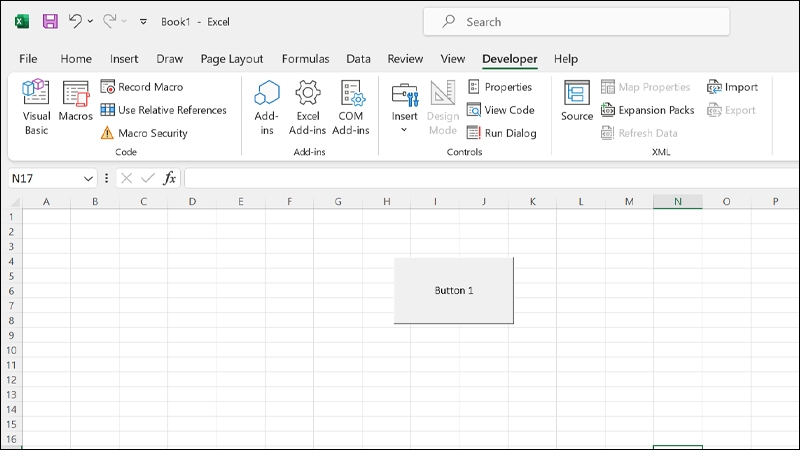800x450 pixels.
Task: Open the Review tab
Action: point(405,59)
